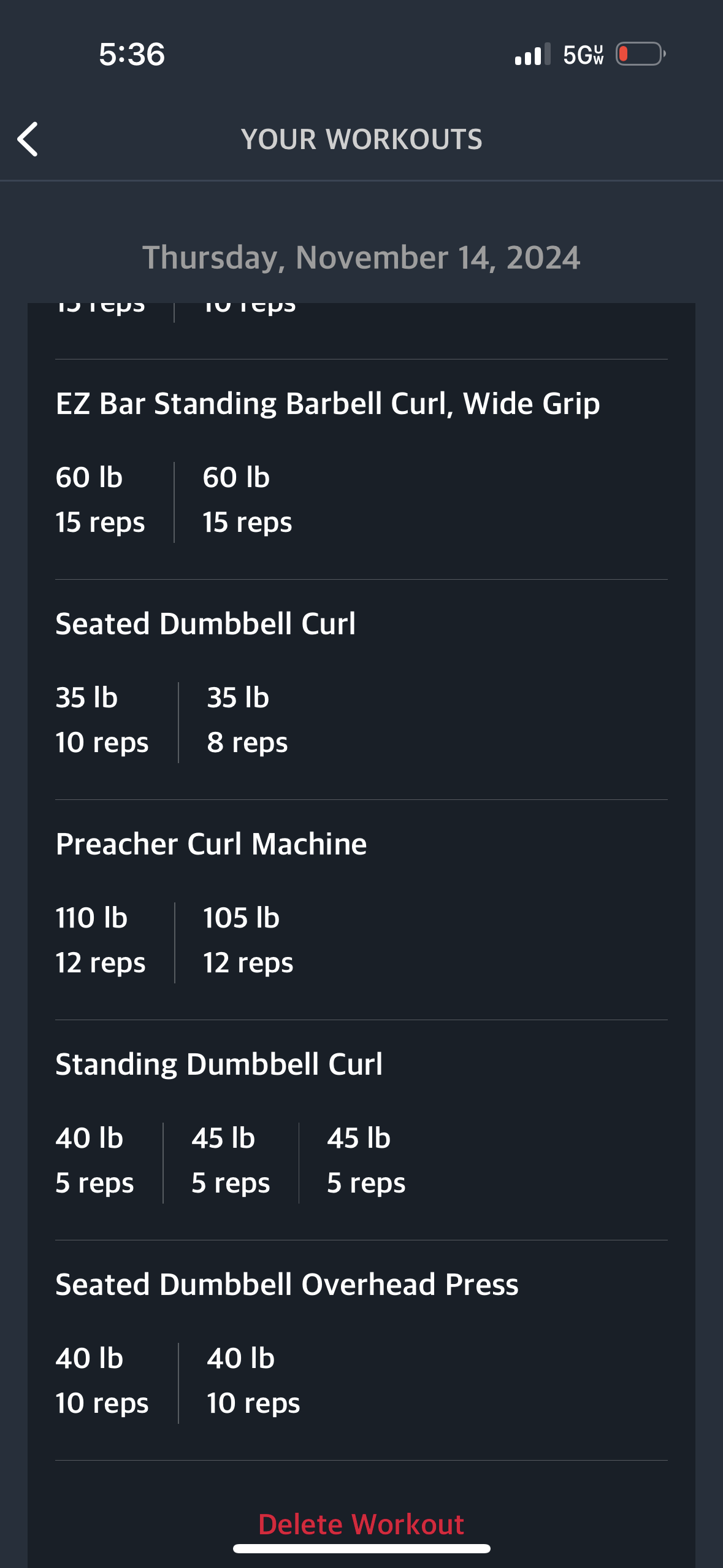Tap the cellular signal bars icon

(x=532, y=54)
